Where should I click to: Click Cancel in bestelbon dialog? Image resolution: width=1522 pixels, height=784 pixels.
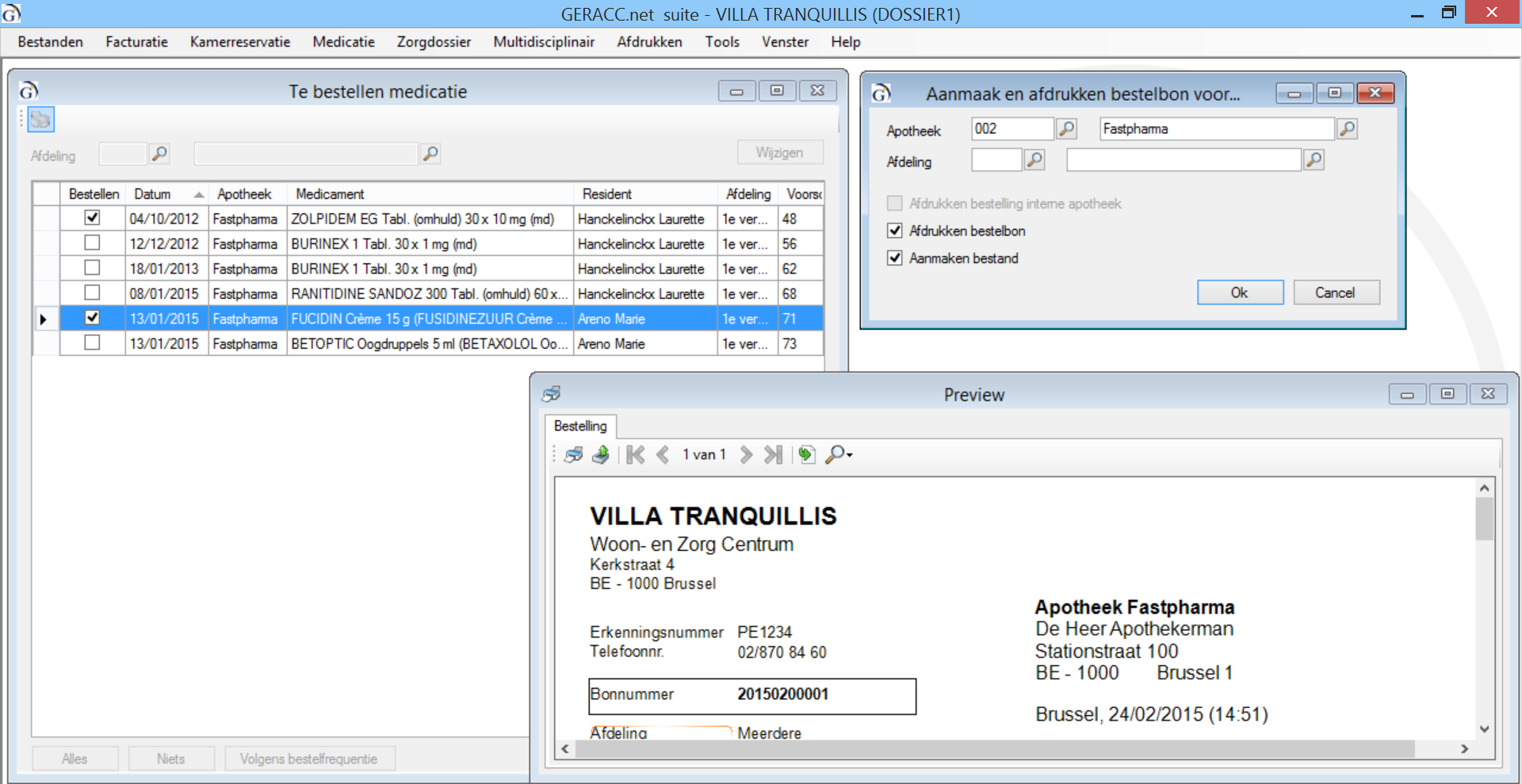point(1336,293)
